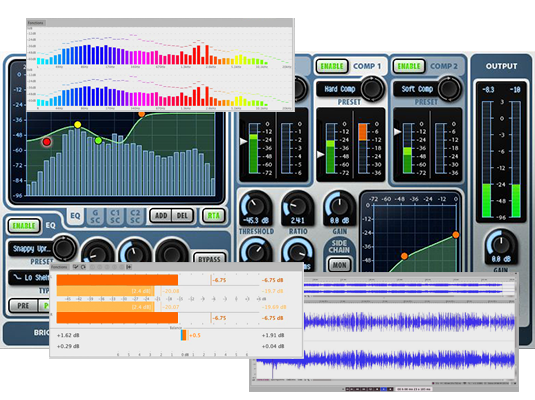Disable the EQ section ENABLE button
Screen dimensions: 535x400
(x=24, y=226)
